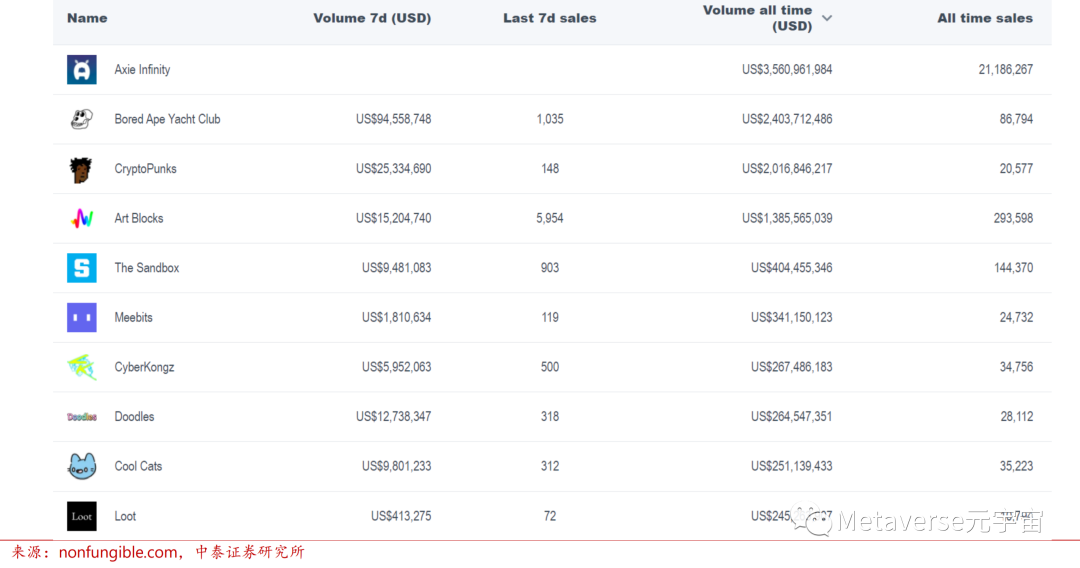
Task: Open the Meebits project link
Action: (x=134, y=317)
